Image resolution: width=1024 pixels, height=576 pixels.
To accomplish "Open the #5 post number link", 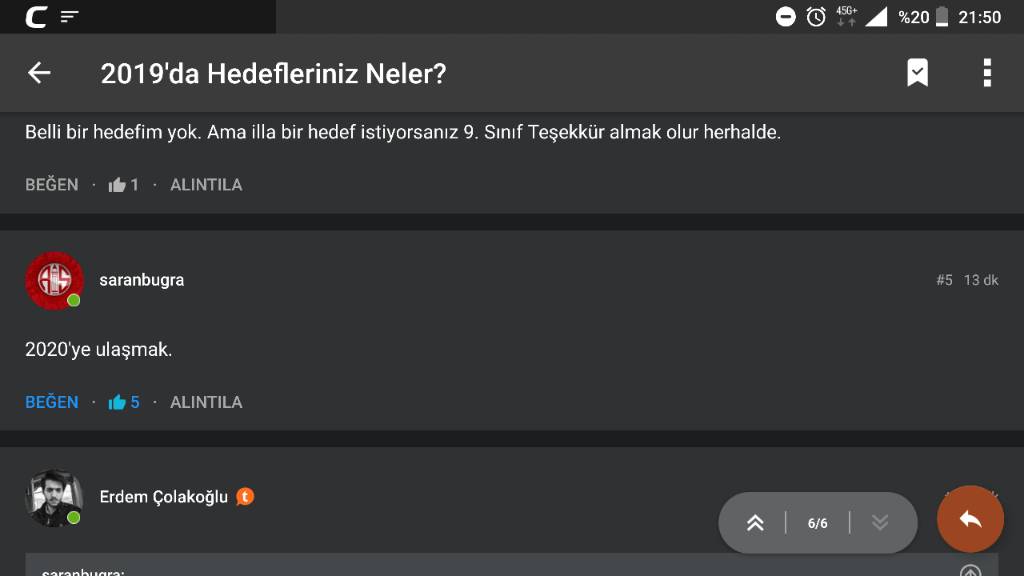I will [x=944, y=280].
